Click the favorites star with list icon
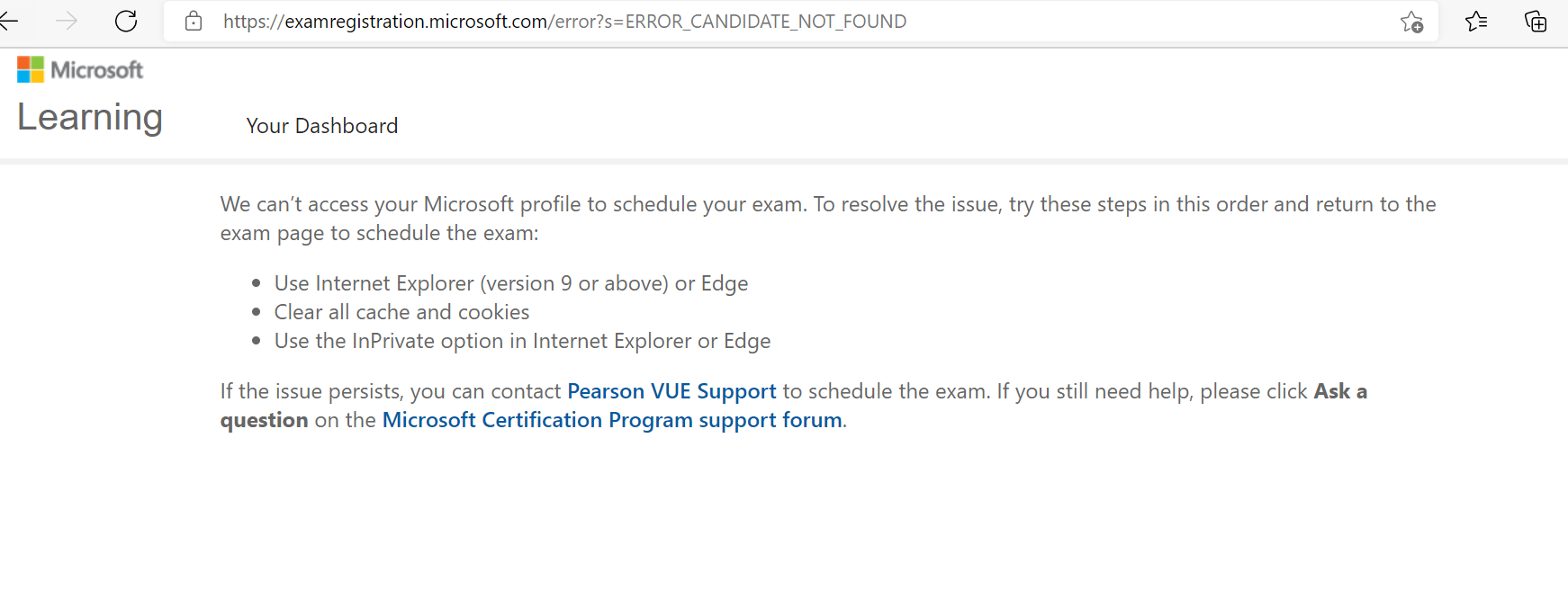1568x590 pixels. [x=1476, y=22]
